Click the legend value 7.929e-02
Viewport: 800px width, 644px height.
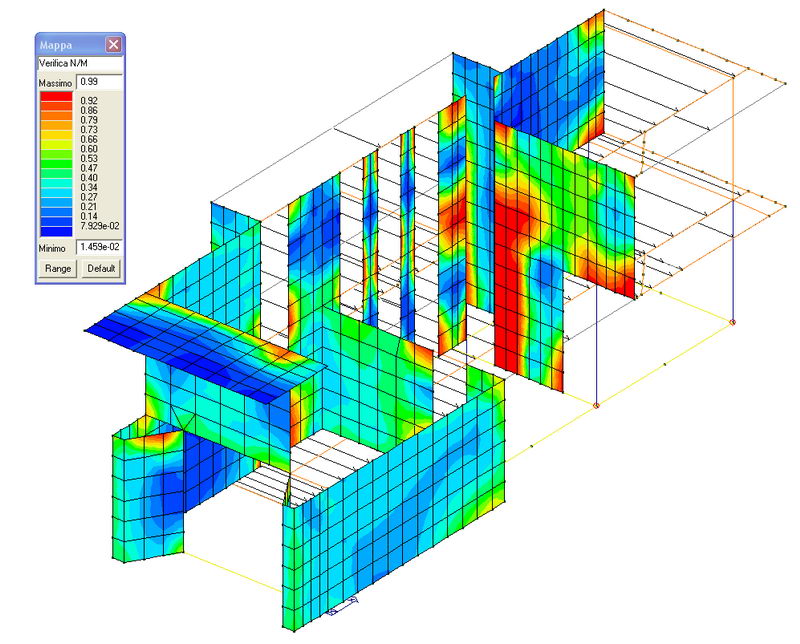pyautogui.click(x=100, y=226)
